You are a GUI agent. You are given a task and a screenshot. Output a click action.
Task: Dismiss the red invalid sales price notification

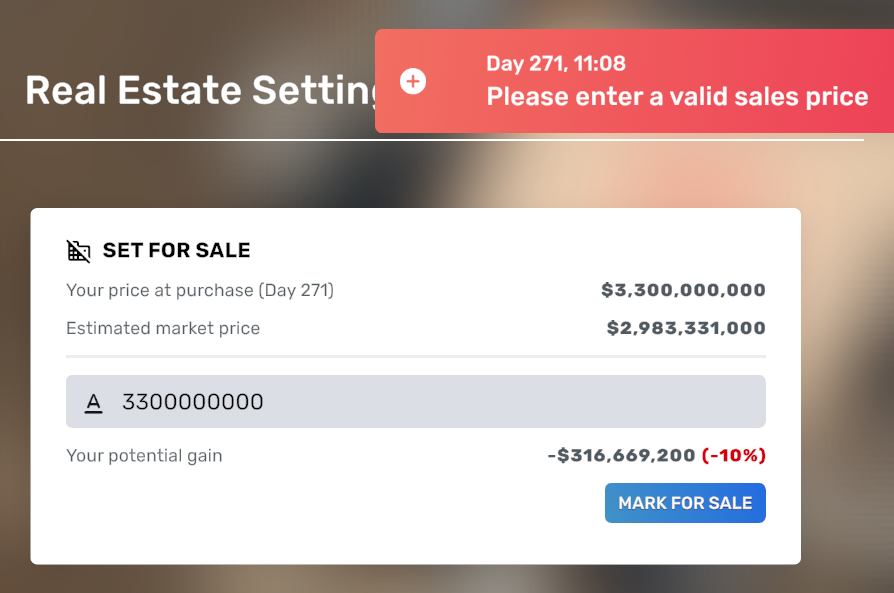[x=635, y=81]
